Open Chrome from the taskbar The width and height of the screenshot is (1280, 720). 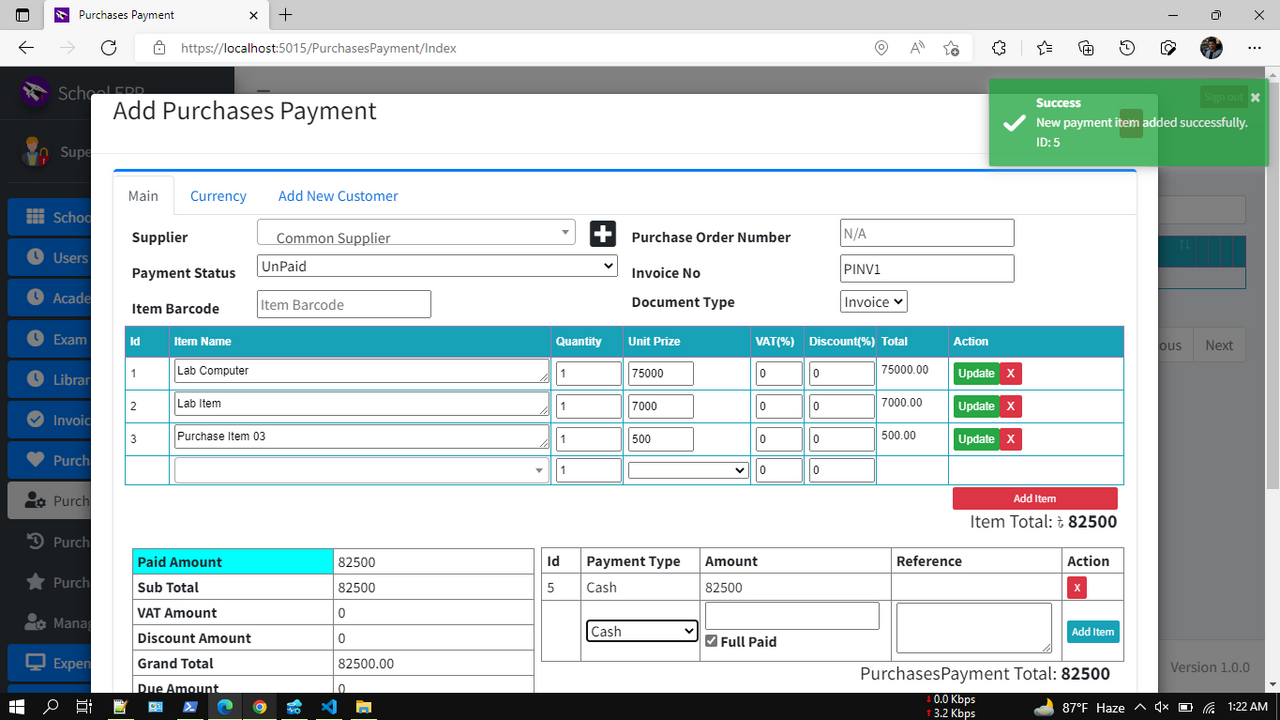pyautogui.click(x=260, y=707)
